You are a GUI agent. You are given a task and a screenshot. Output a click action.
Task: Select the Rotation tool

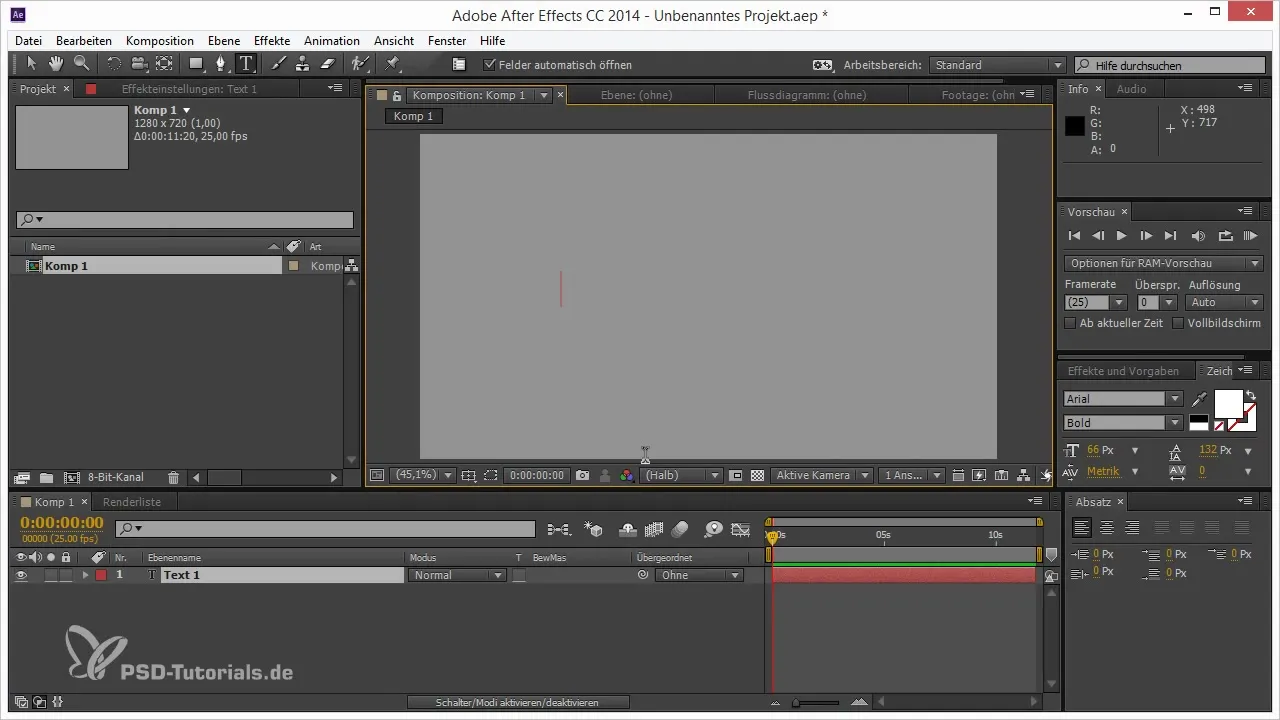pos(114,64)
